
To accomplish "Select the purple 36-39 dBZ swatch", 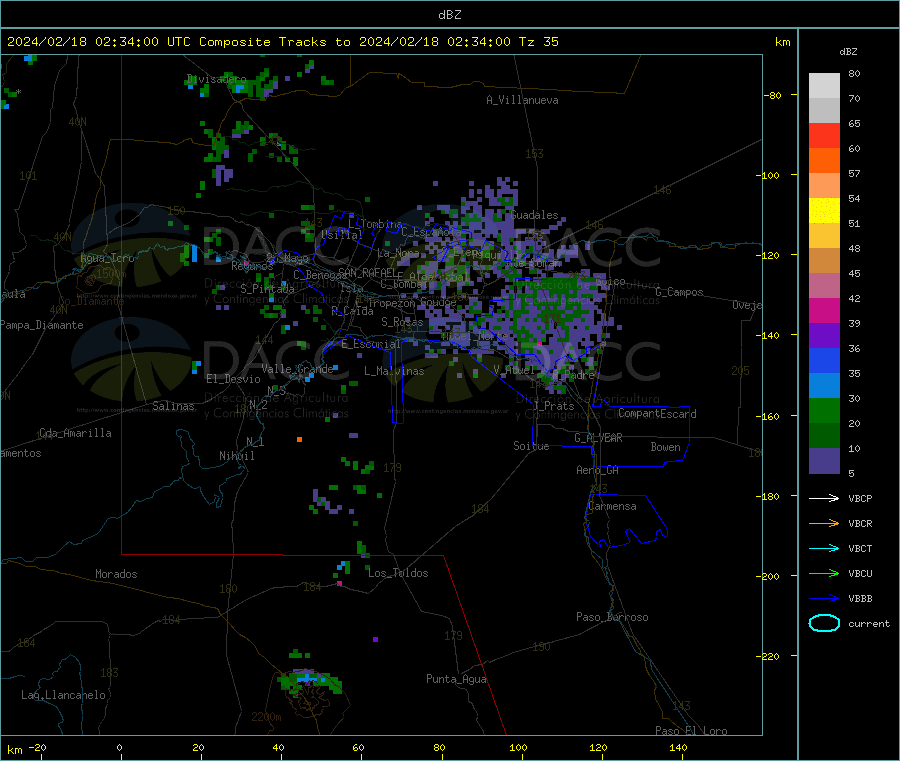I will click(x=824, y=335).
